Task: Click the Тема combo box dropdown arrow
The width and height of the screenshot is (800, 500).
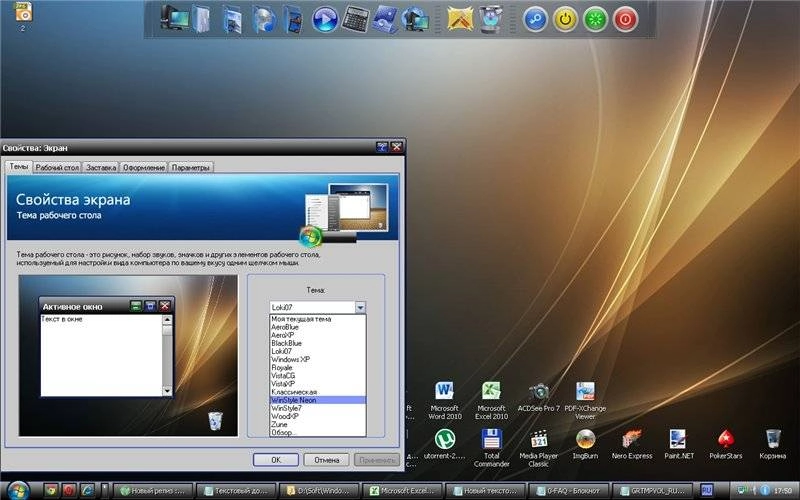Action: (360, 307)
